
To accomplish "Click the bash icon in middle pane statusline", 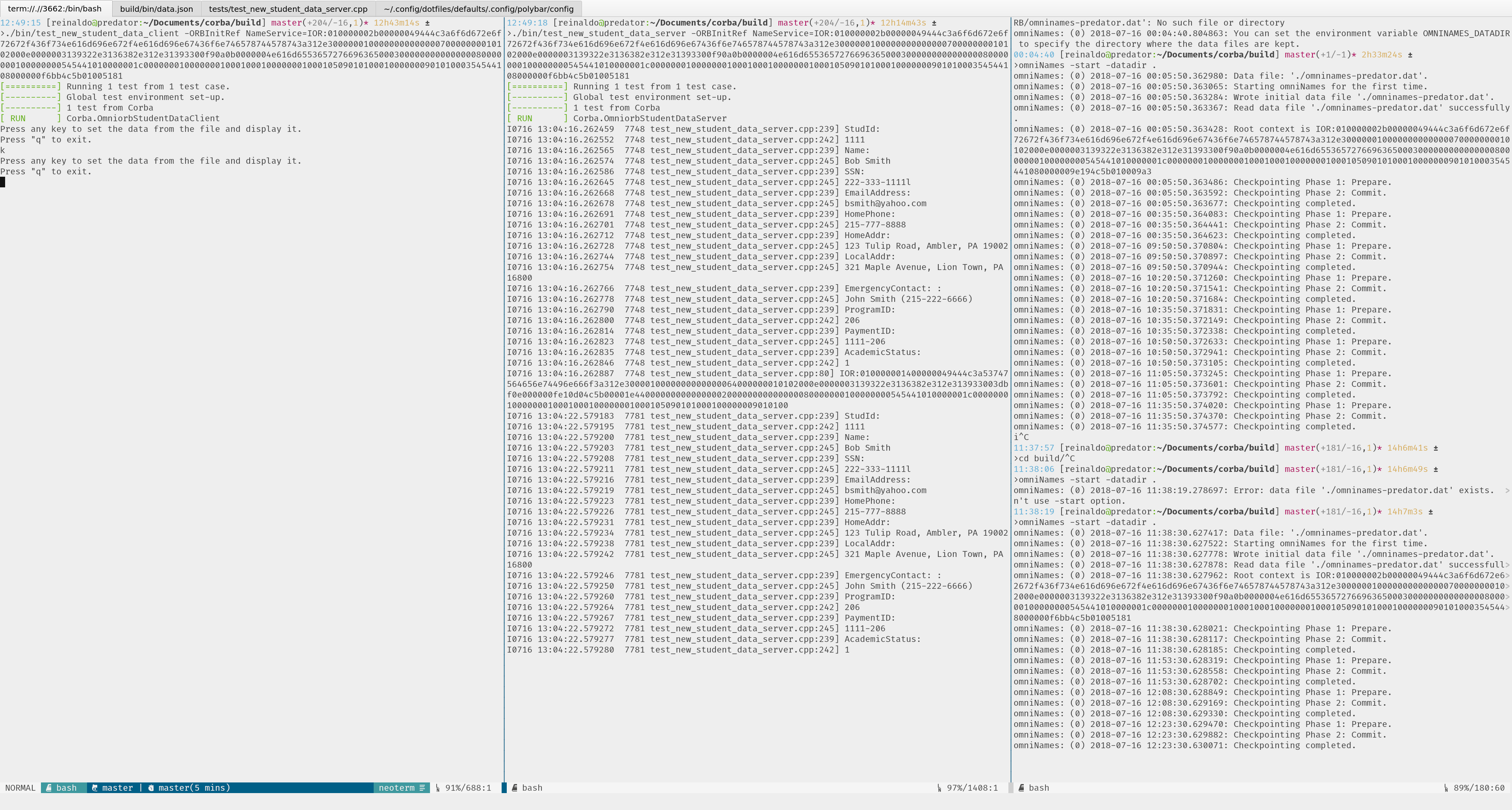I will coord(515,788).
